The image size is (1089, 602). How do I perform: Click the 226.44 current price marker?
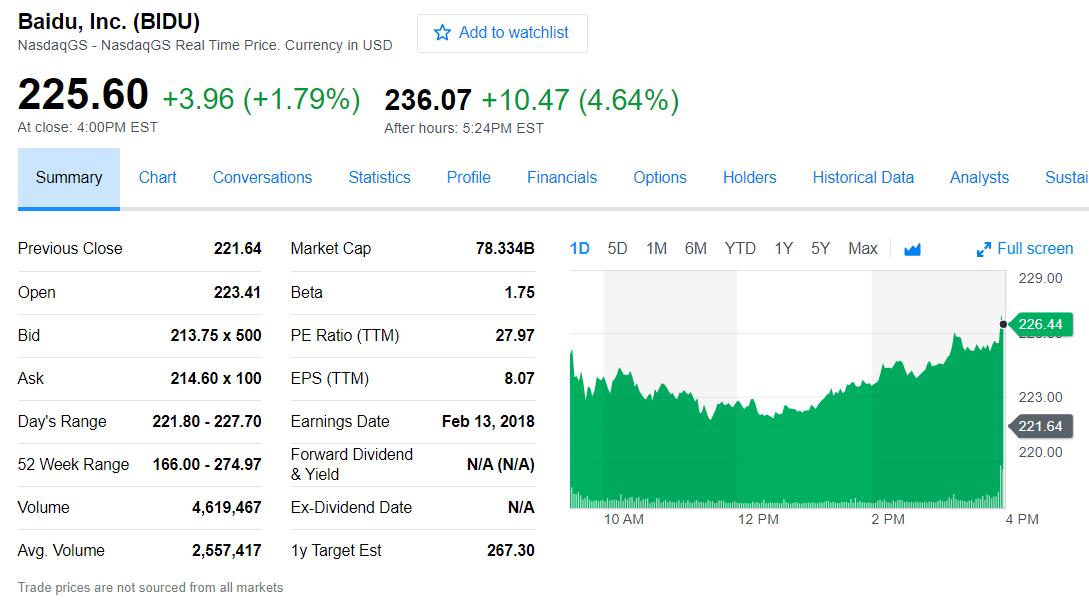coord(1041,324)
